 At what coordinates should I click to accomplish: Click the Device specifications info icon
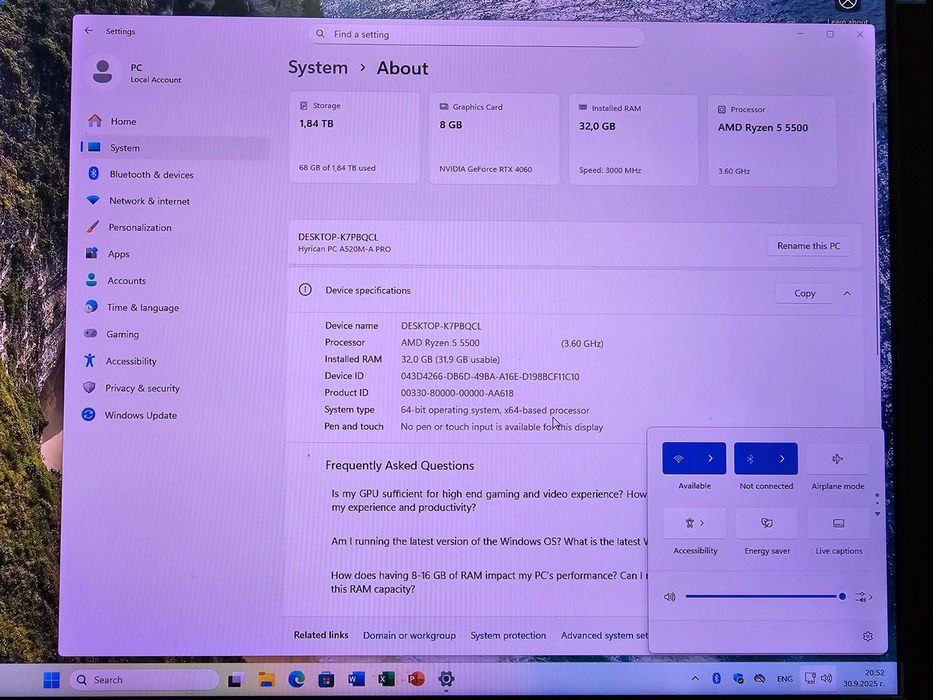pos(305,290)
